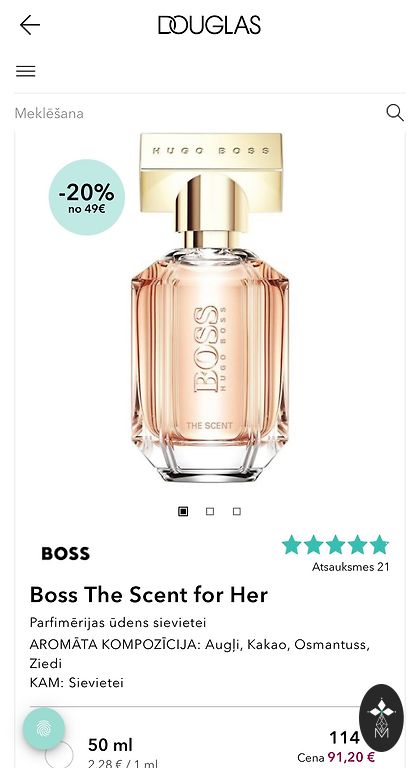The height and width of the screenshot is (768, 420).
Task: Switch to the second image dot
Action: [x=210, y=511]
